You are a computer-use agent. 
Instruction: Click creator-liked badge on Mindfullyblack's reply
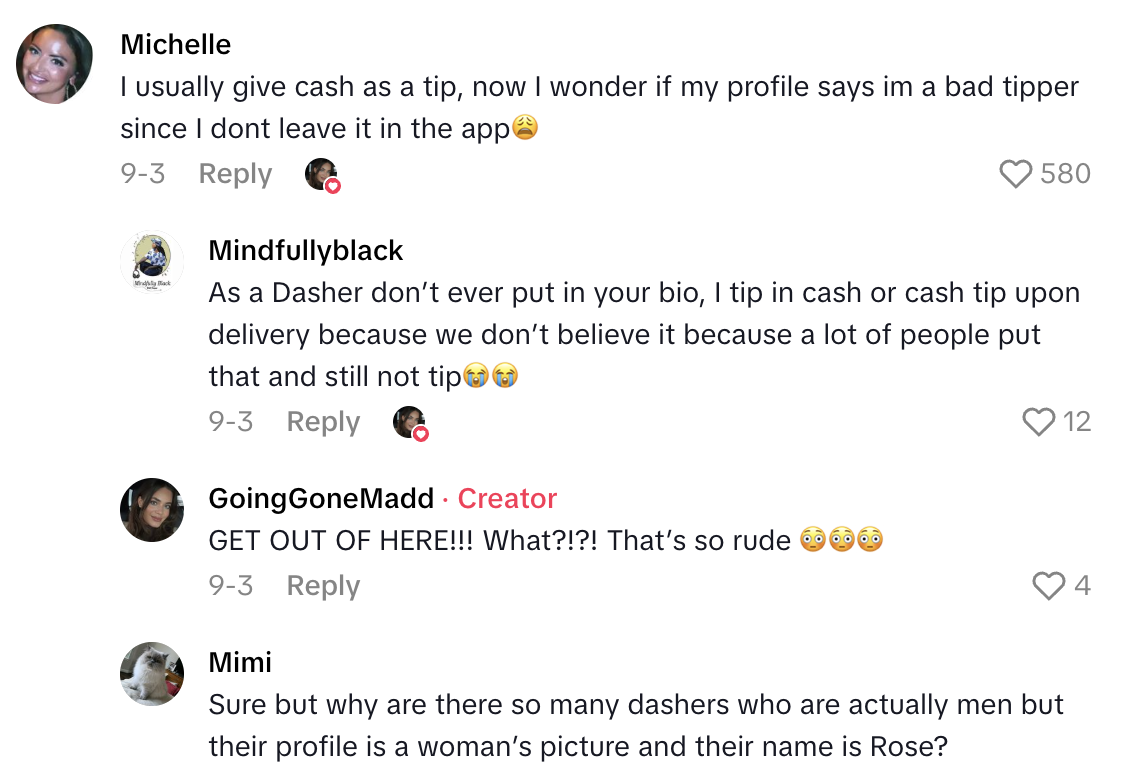(x=410, y=423)
